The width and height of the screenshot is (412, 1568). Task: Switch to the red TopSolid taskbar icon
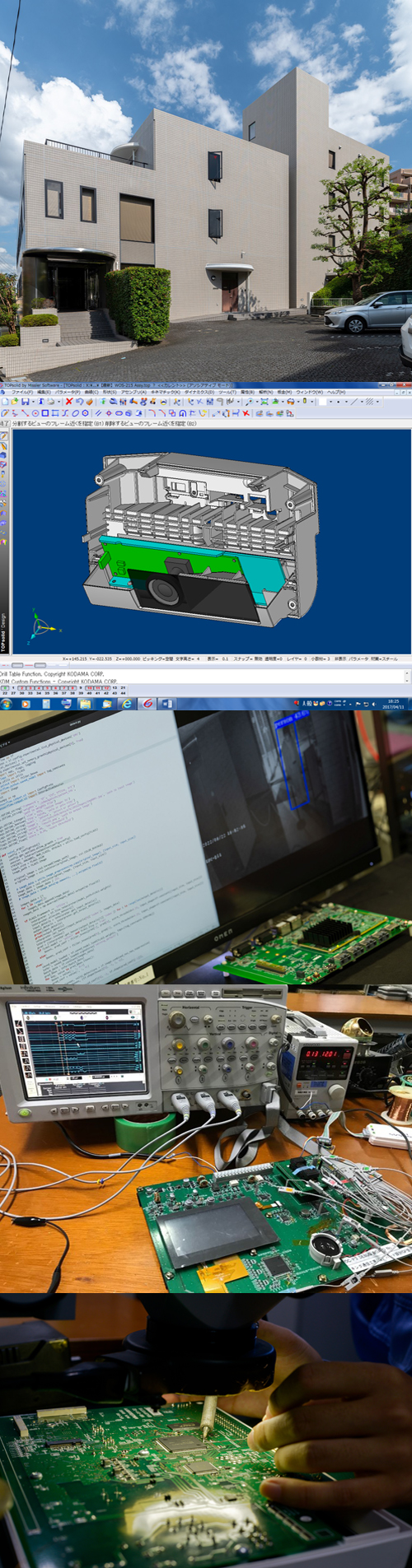pos(147,704)
